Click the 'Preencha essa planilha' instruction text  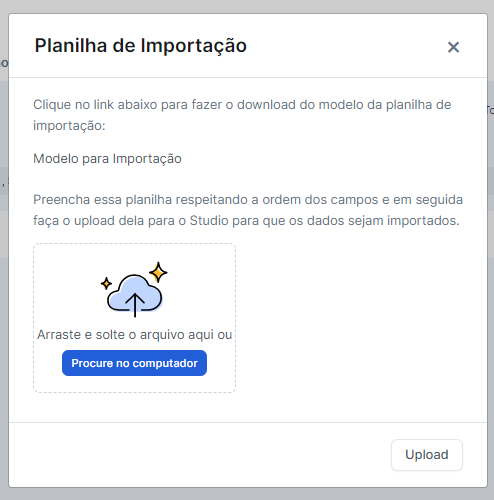pos(248,210)
